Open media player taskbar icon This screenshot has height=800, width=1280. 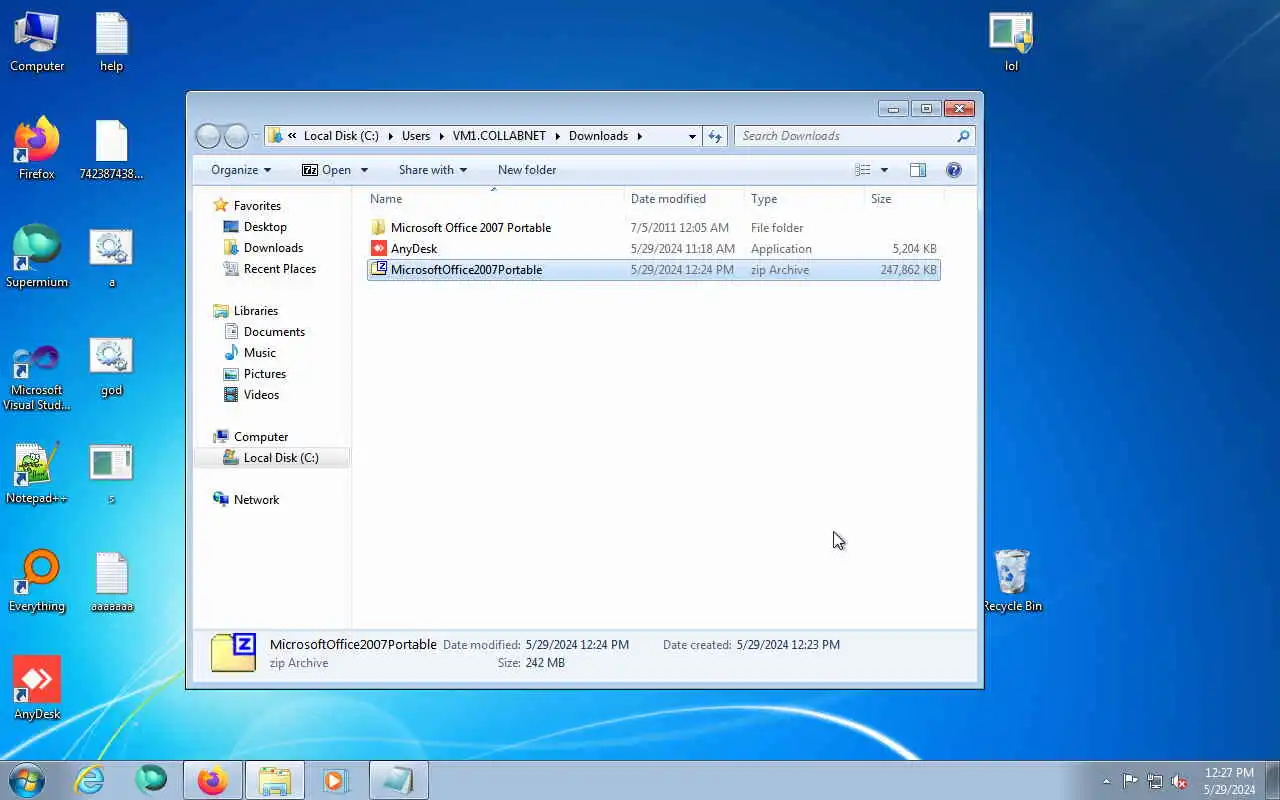tap(336, 780)
